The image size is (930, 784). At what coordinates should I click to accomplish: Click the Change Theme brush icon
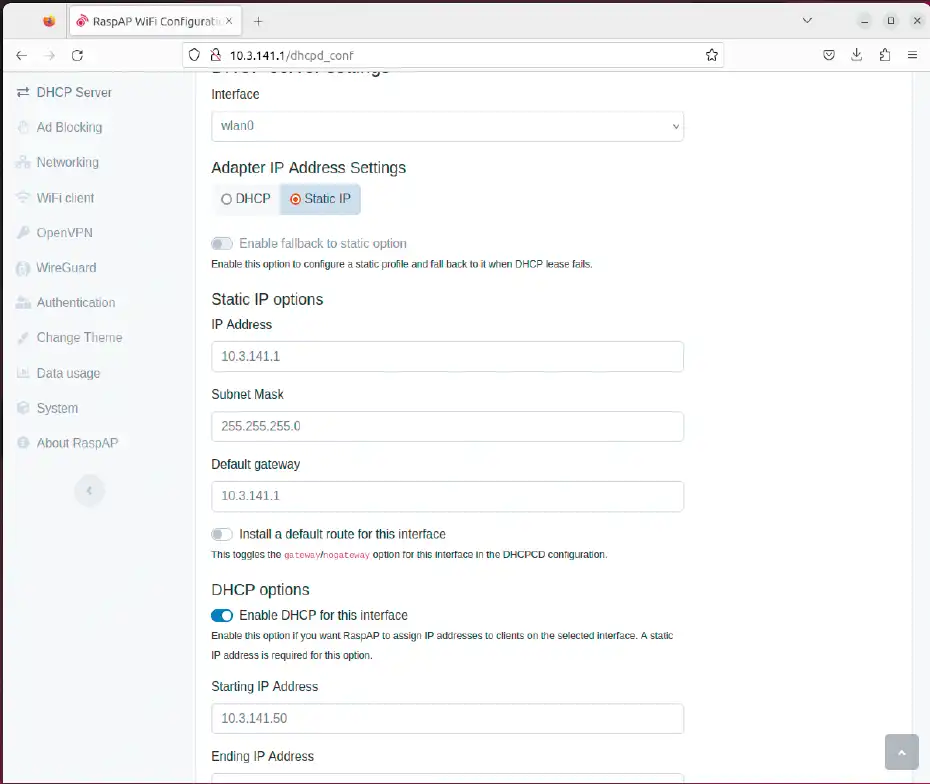pos(23,338)
